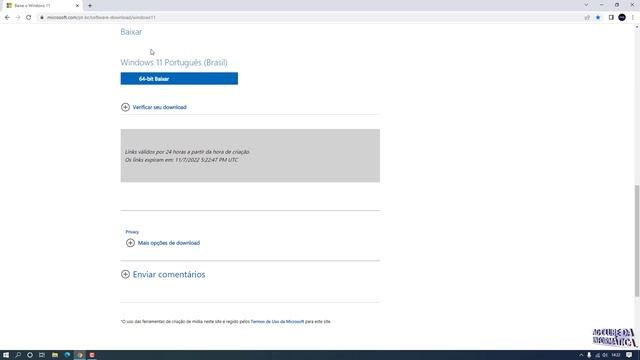
Task: Click the share page icon in address bar
Action: (587, 18)
